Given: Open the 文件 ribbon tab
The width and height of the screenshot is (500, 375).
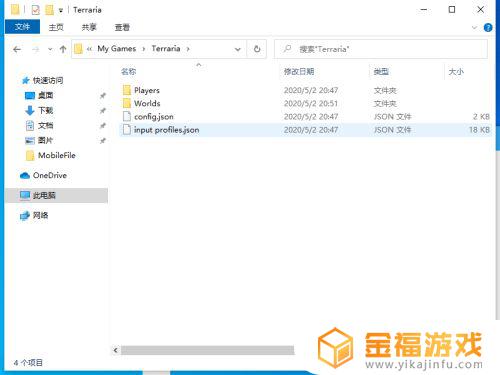Looking at the screenshot, I should [x=22, y=27].
